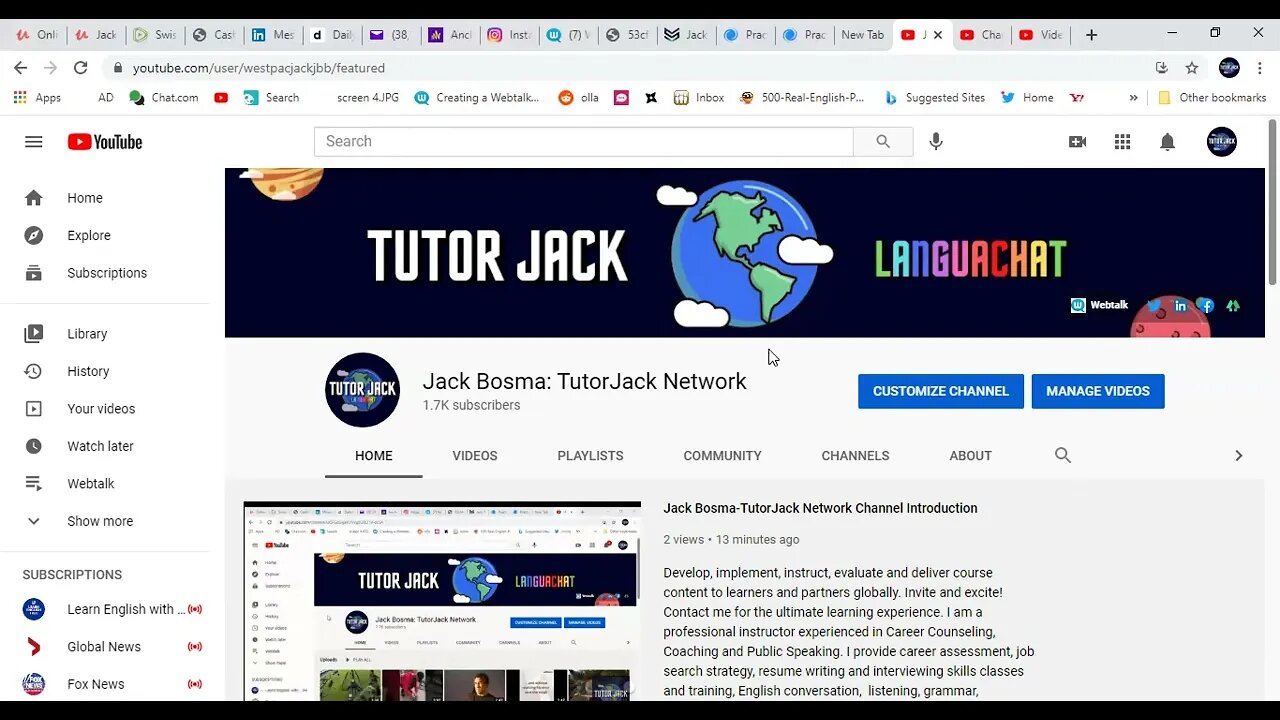Click the browser Back arrow

click(21, 68)
